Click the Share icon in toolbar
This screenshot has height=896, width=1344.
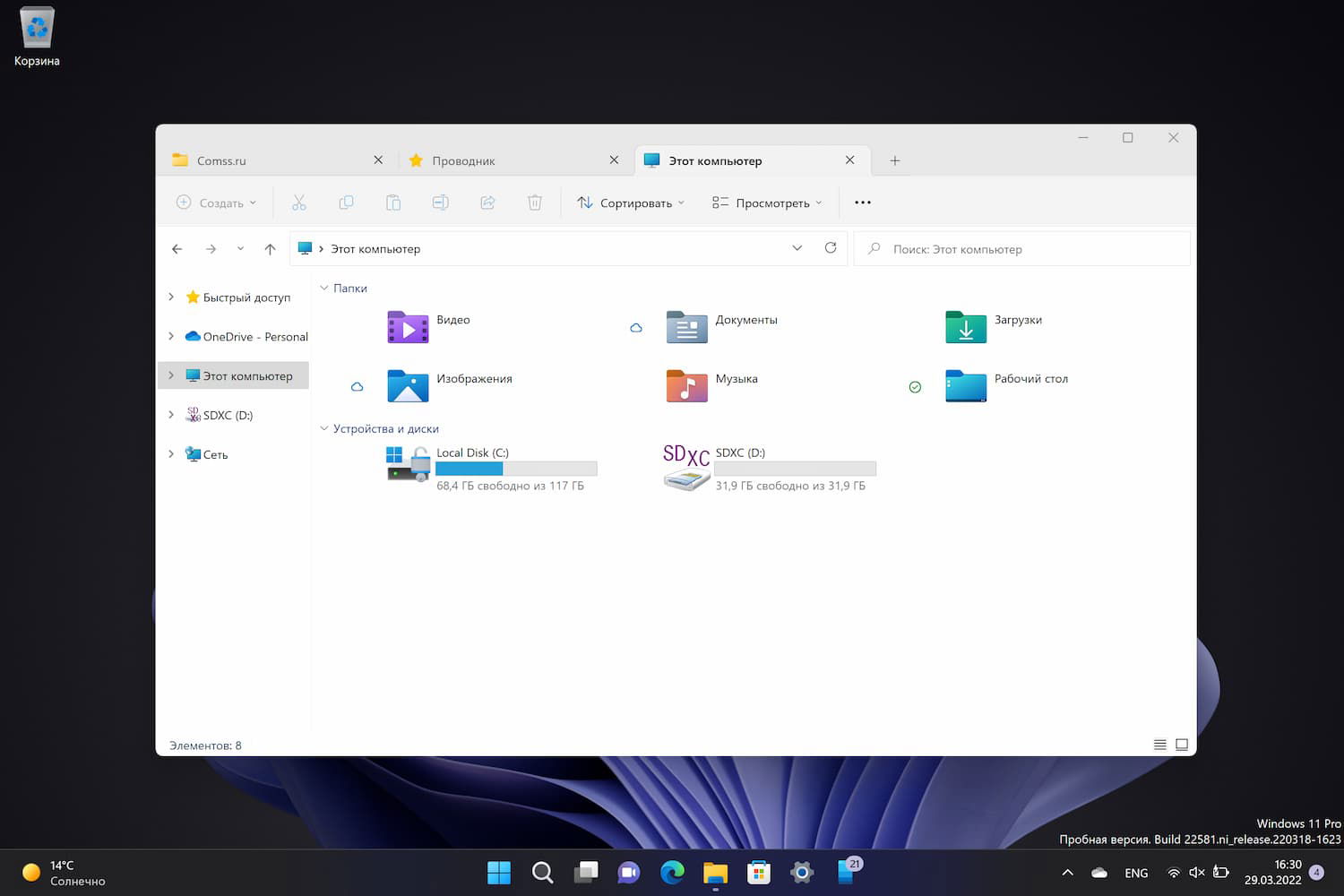(487, 202)
